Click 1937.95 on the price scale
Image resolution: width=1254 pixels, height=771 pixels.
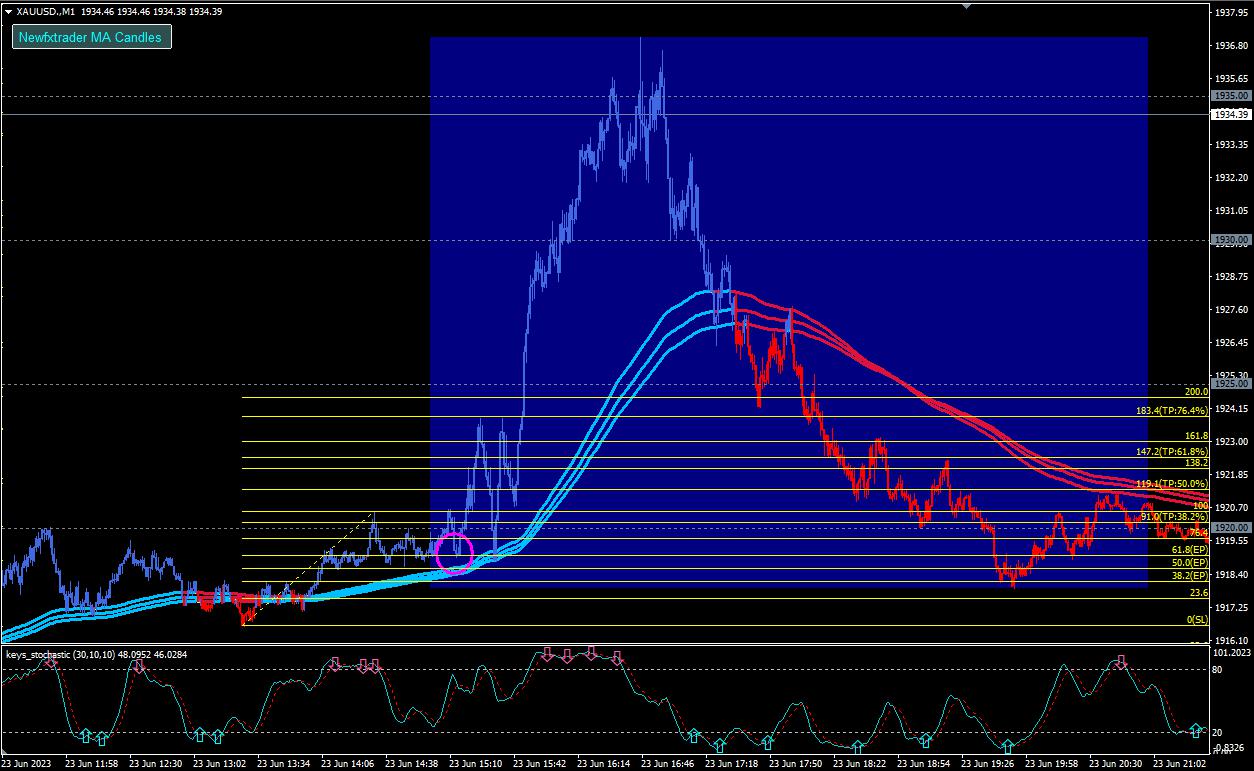coord(1231,13)
